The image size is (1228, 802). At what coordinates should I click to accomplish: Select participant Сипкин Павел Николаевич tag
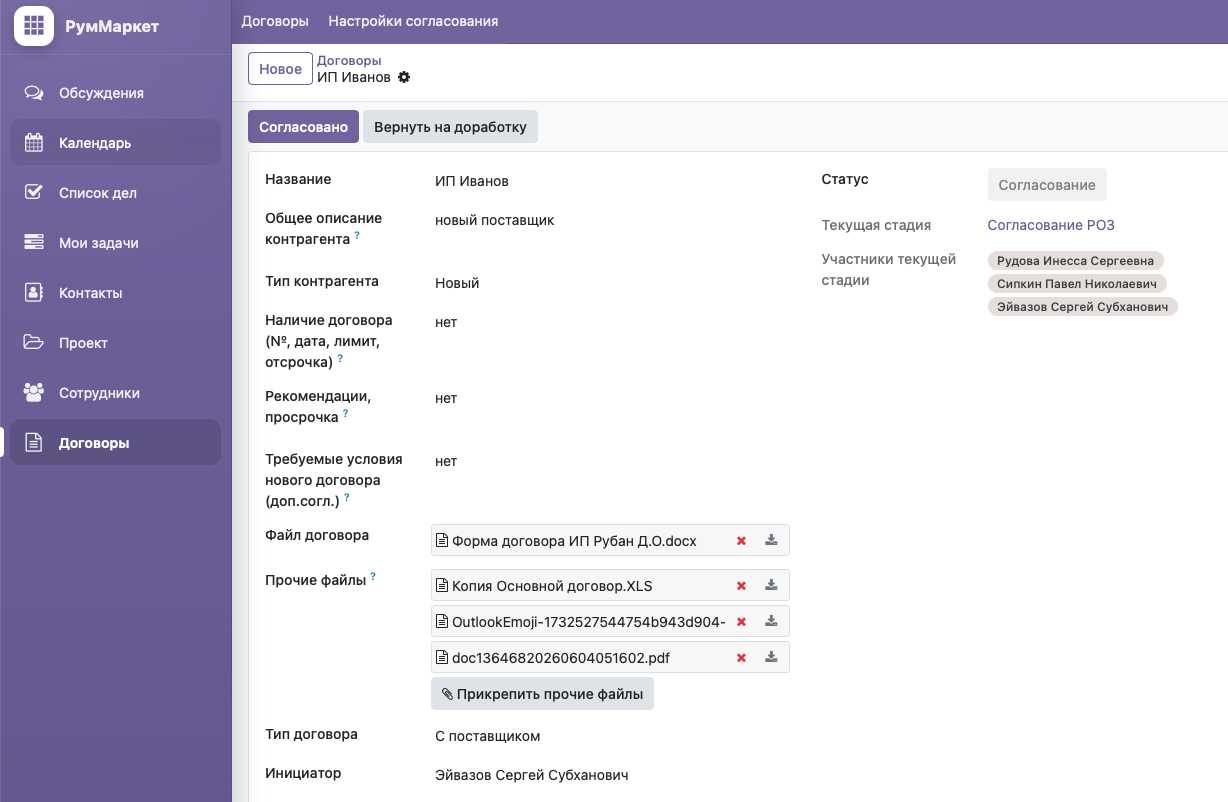coord(1077,284)
